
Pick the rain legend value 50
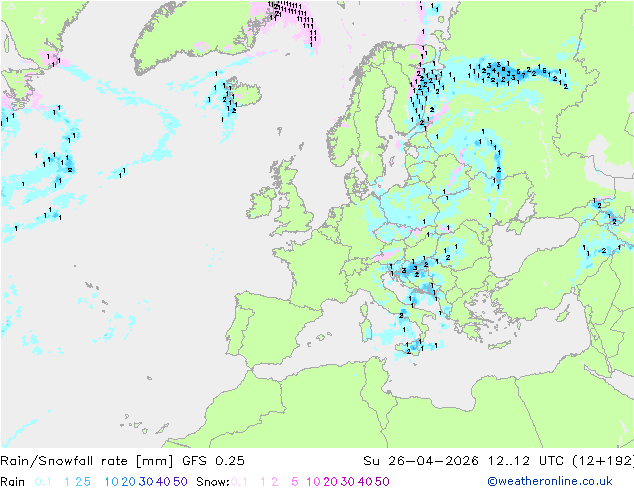pyautogui.click(x=180, y=482)
